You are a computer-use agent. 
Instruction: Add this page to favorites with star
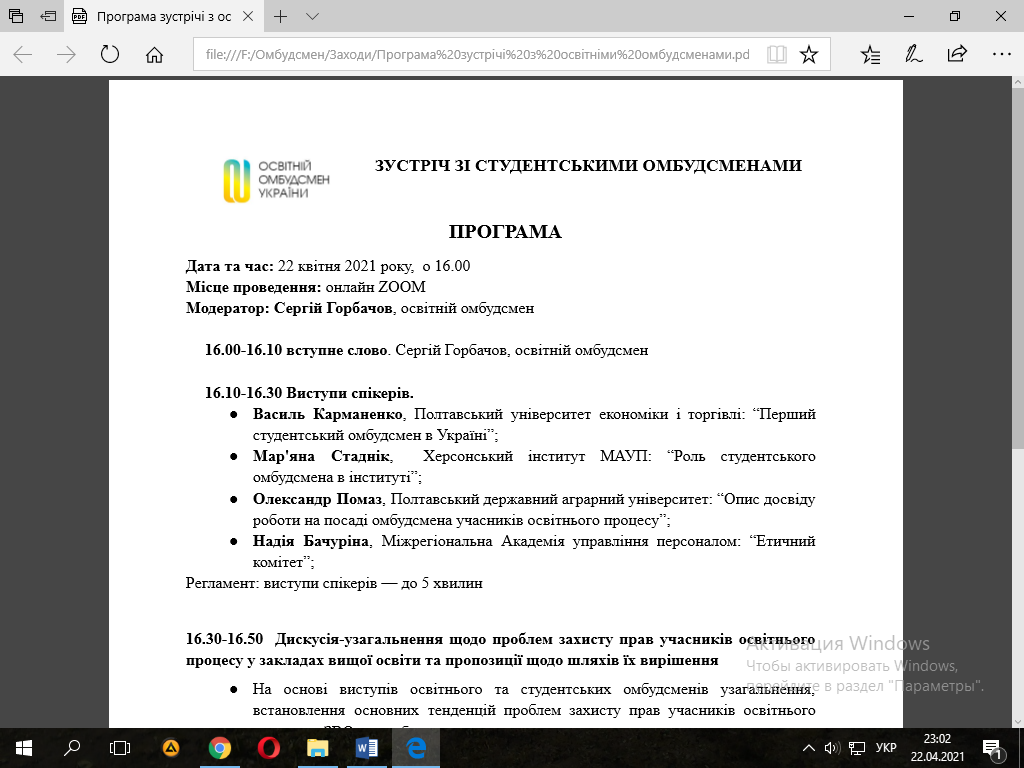click(809, 54)
